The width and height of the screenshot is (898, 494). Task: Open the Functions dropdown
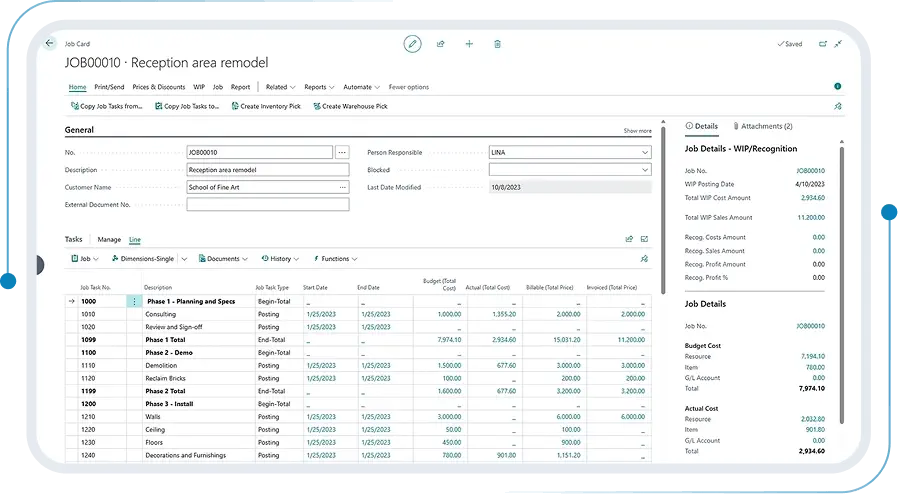pyautogui.click(x=335, y=259)
